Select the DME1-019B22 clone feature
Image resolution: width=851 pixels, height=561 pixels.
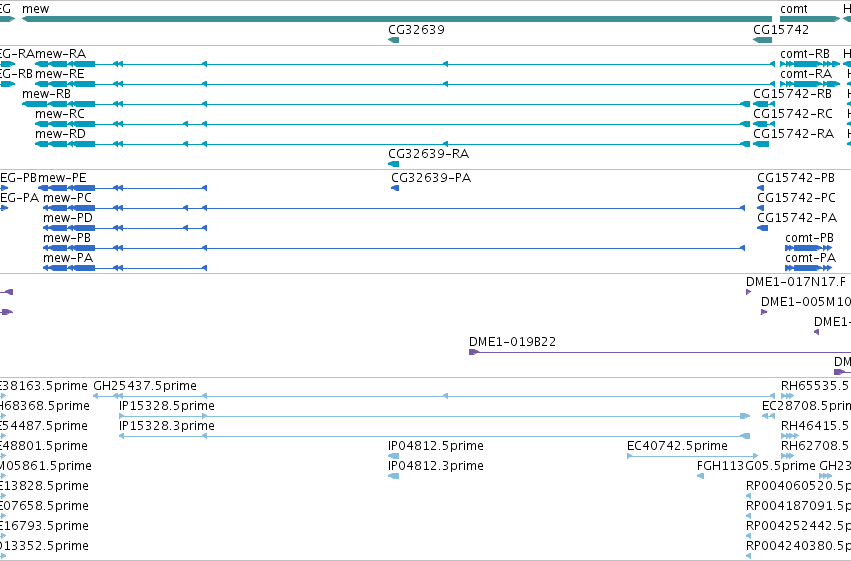[660, 352]
